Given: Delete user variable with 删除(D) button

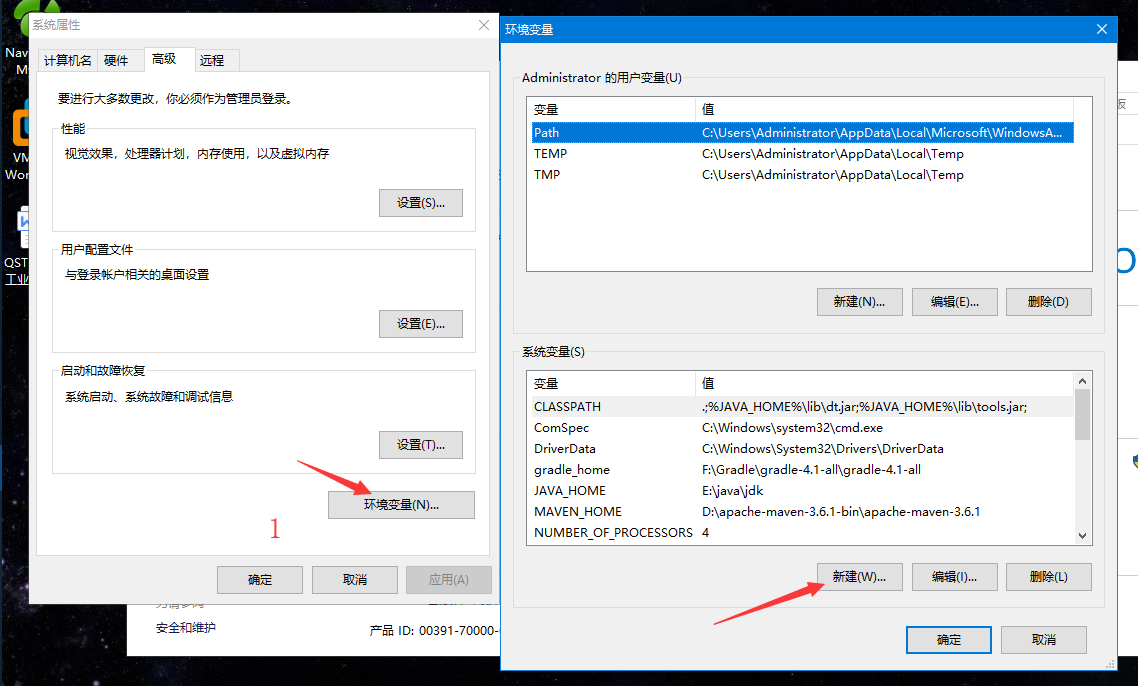Looking at the screenshot, I should tap(1049, 302).
